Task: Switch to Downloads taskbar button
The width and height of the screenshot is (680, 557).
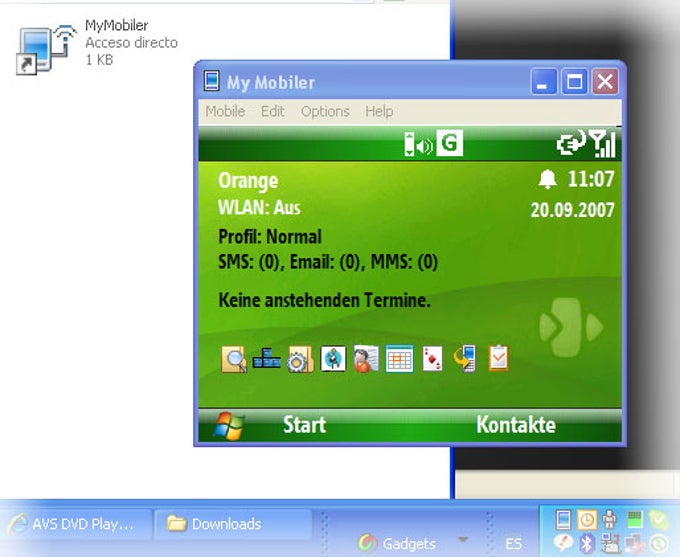Action: tap(233, 524)
